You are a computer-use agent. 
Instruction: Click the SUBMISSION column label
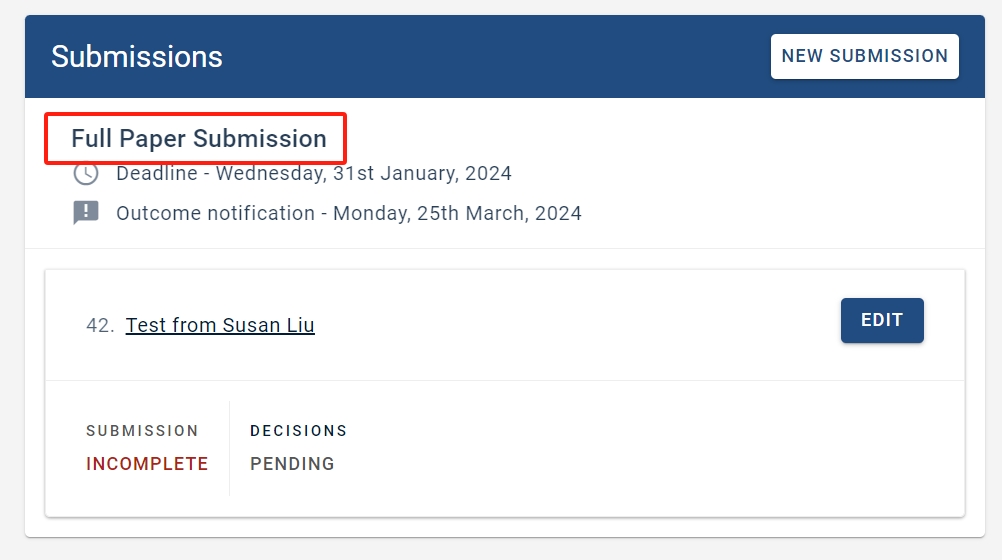142,431
